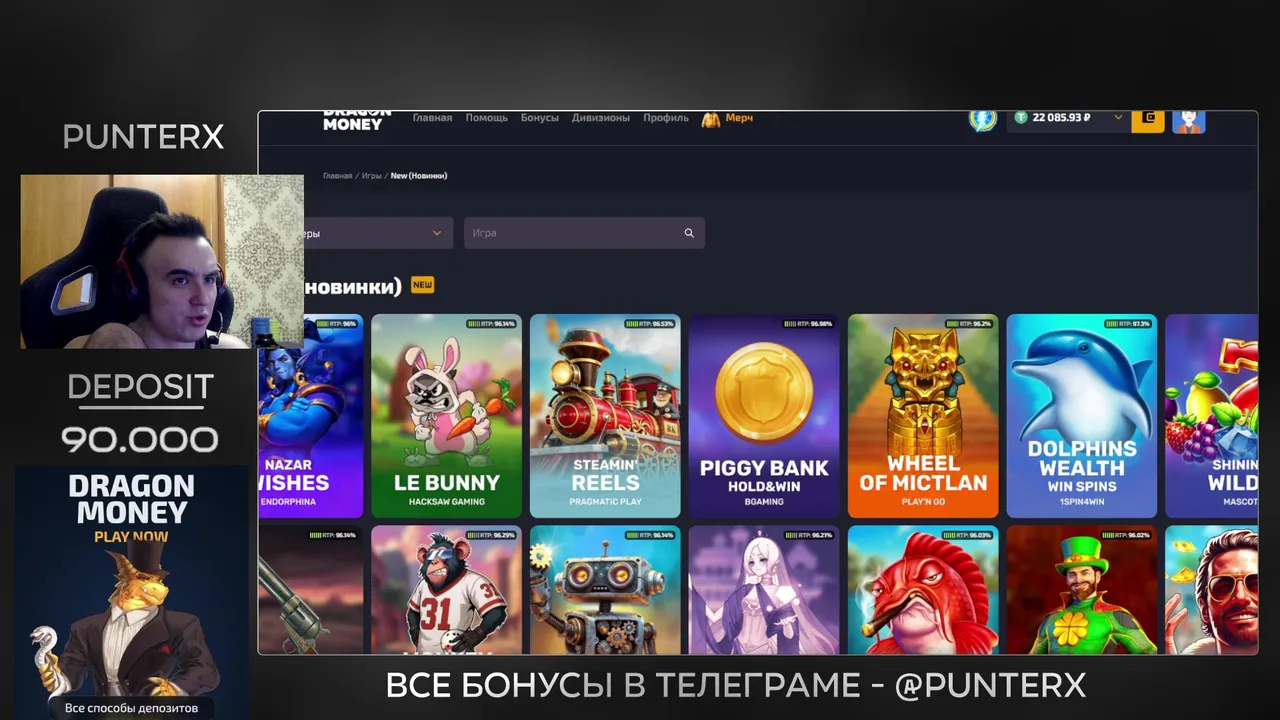Open the user avatar profile icon
Image resolution: width=1280 pixels, height=720 pixels.
[x=1189, y=120]
